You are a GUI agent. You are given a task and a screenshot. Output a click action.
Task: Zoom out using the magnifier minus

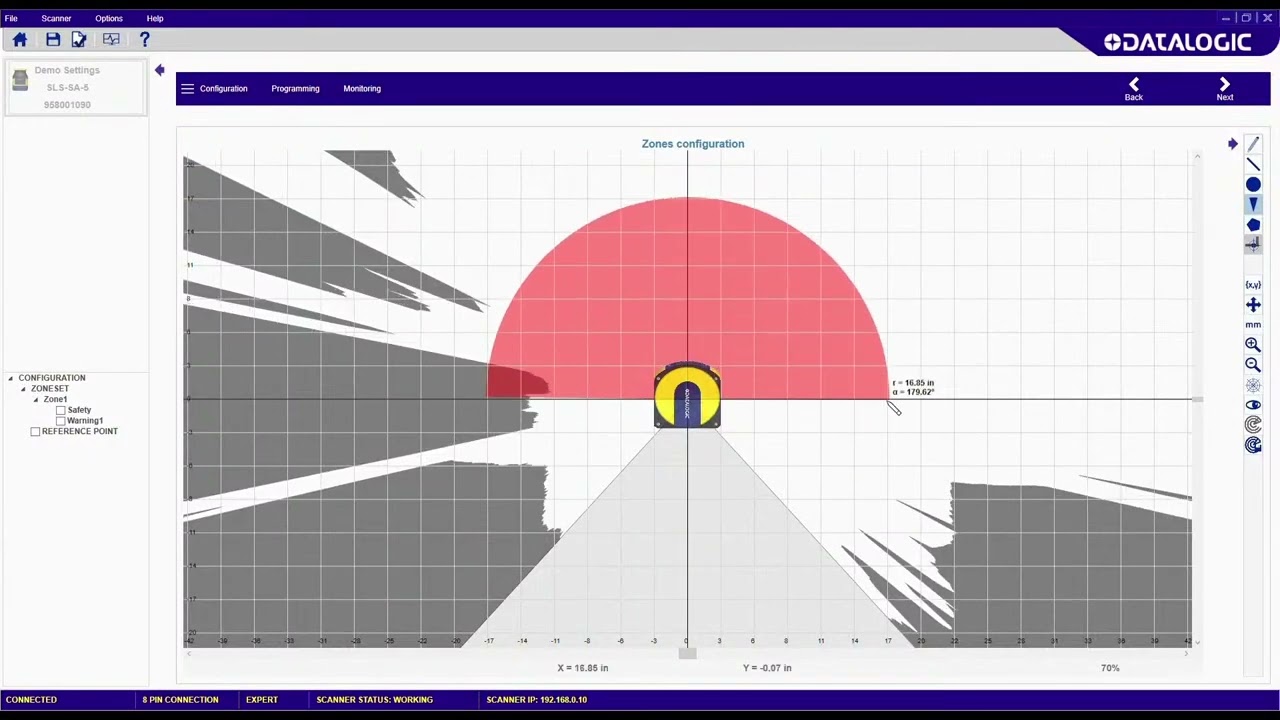[1253, 365]
